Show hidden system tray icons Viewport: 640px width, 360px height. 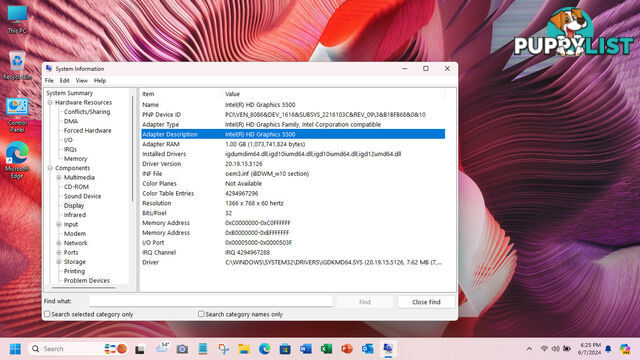tap(529, 349)
